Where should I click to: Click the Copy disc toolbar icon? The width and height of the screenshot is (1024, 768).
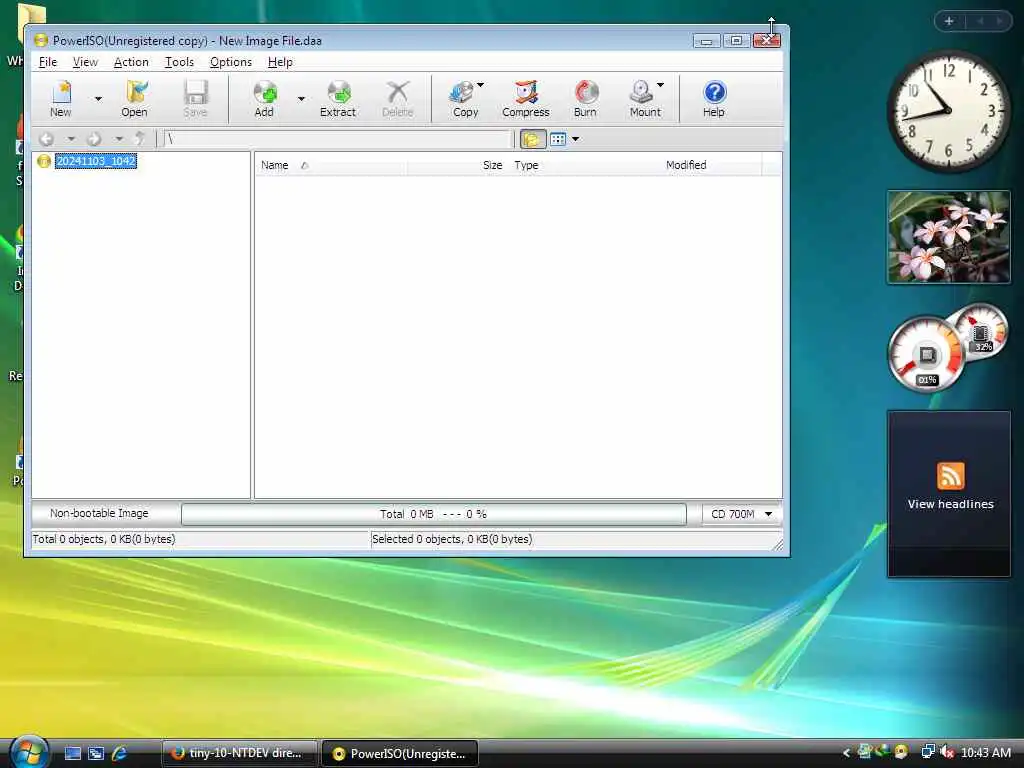[x=464, y=99]
